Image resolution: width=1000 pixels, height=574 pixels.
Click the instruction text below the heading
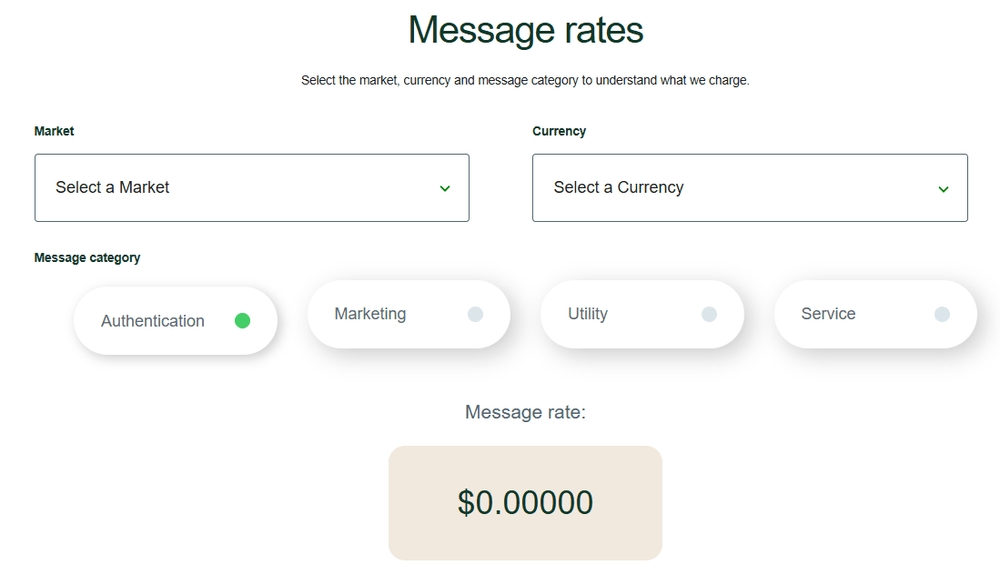pos(525,80)
